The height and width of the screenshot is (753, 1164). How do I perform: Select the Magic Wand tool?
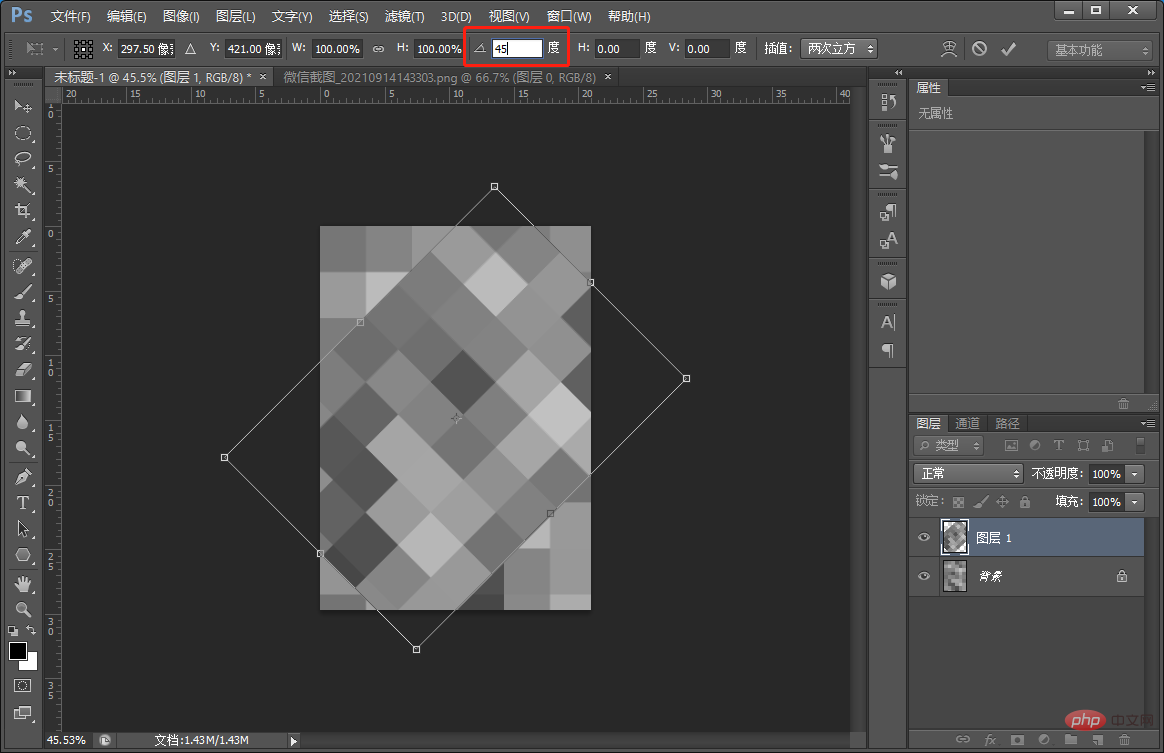[x=23, y=184]
